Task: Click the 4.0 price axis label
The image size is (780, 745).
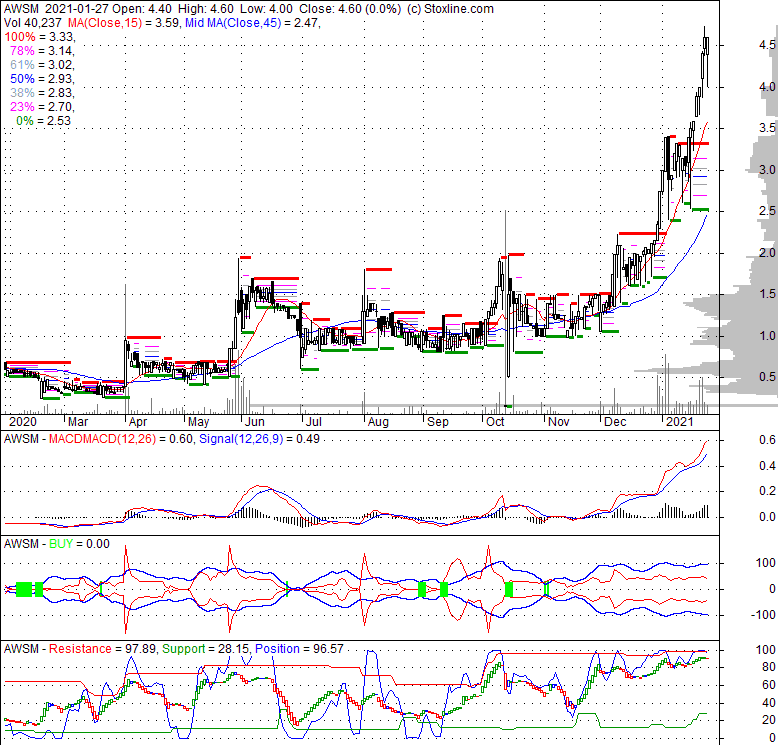Action: click(767, 87)
